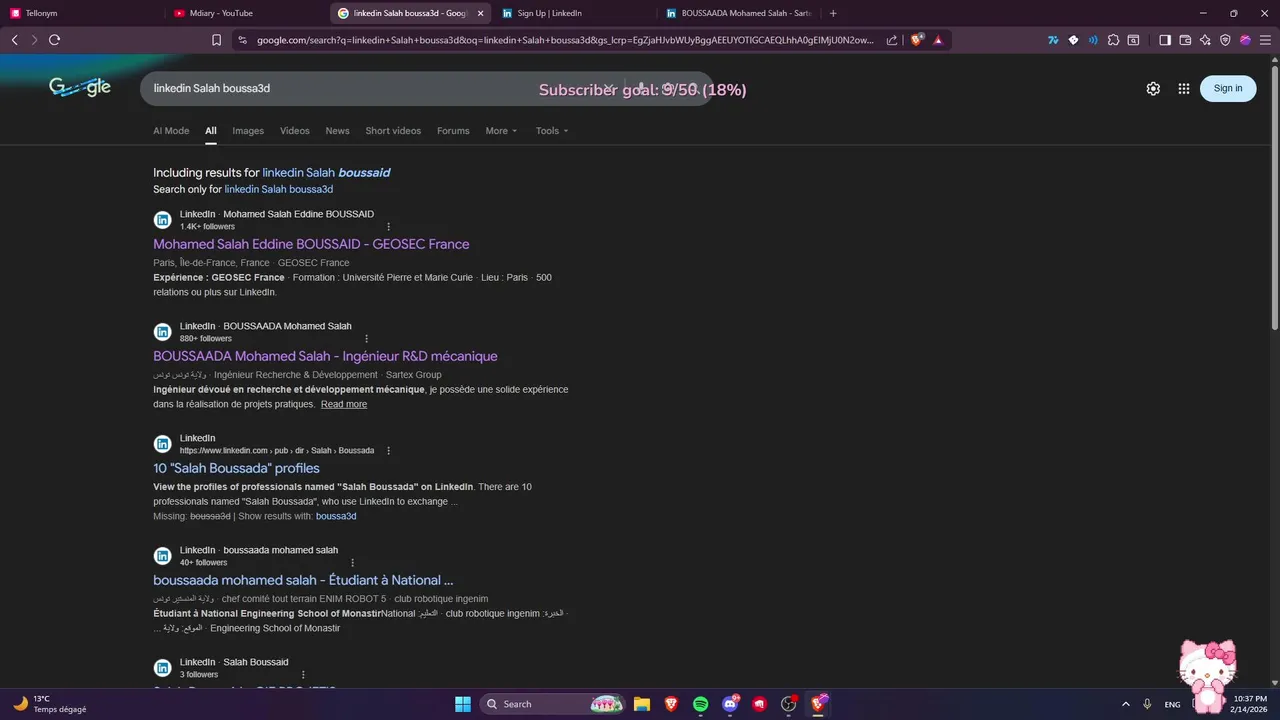
Task: Reload the page
Action: tap(54, 40)
